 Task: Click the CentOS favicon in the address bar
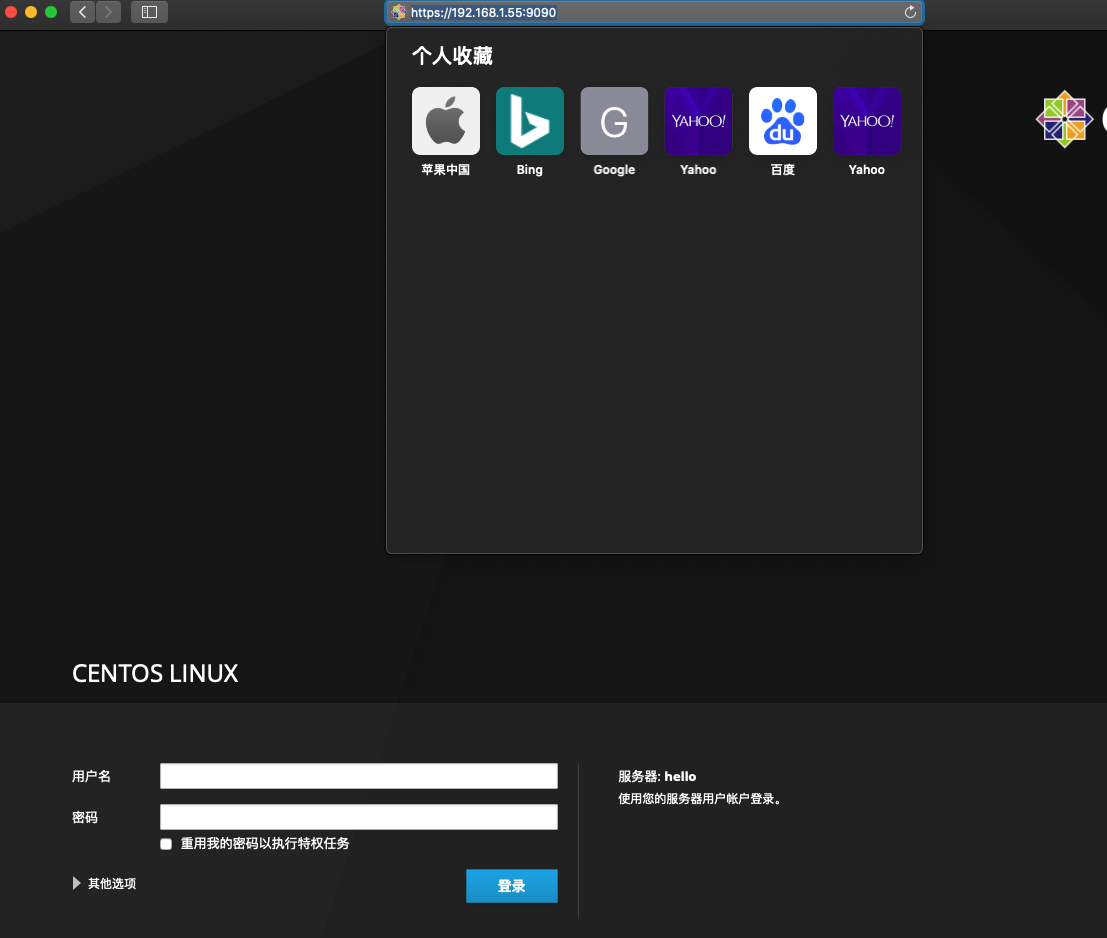coord(399,12)
